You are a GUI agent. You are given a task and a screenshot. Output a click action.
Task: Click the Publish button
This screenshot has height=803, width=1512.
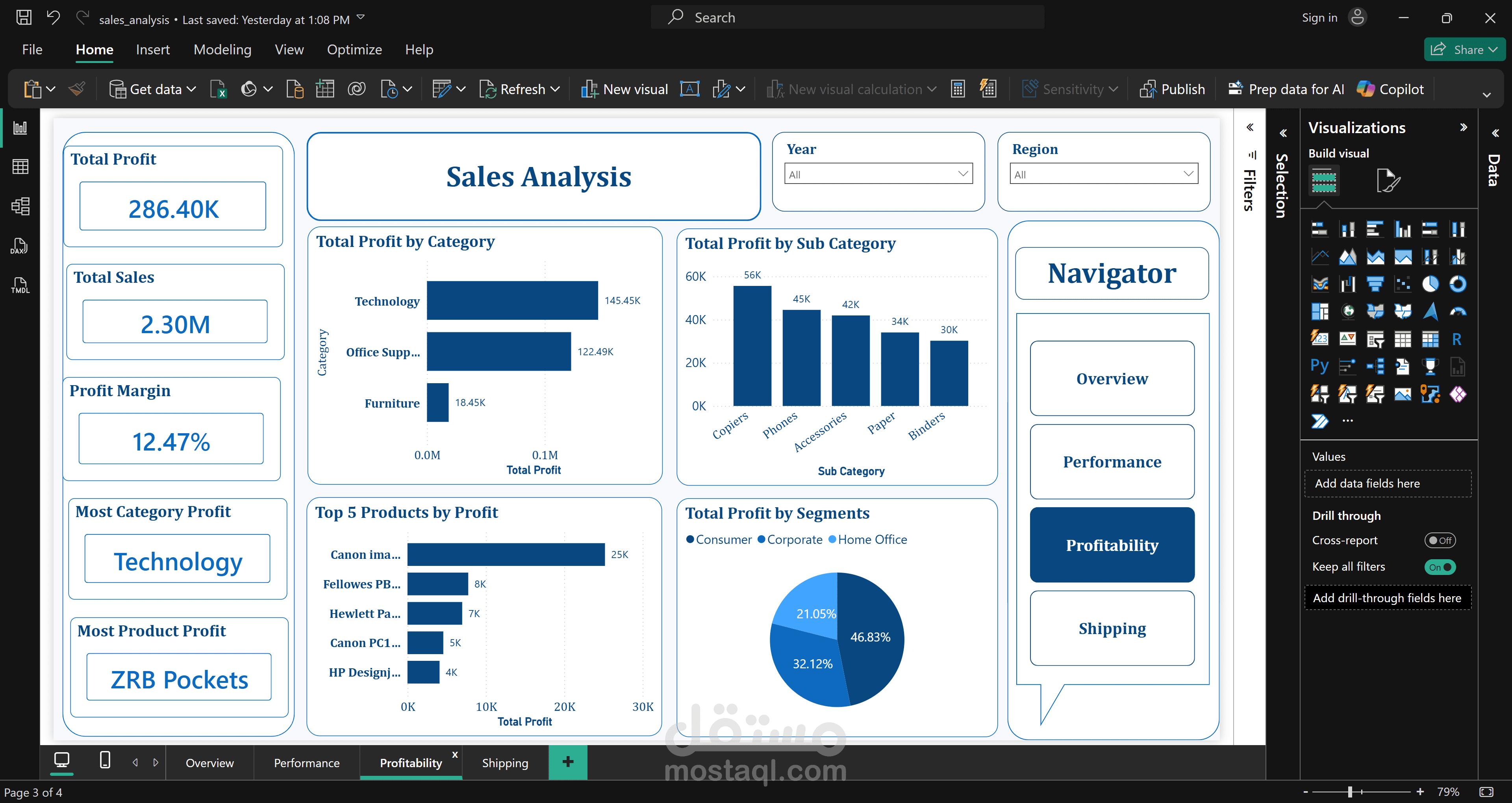pos(1172,89)
